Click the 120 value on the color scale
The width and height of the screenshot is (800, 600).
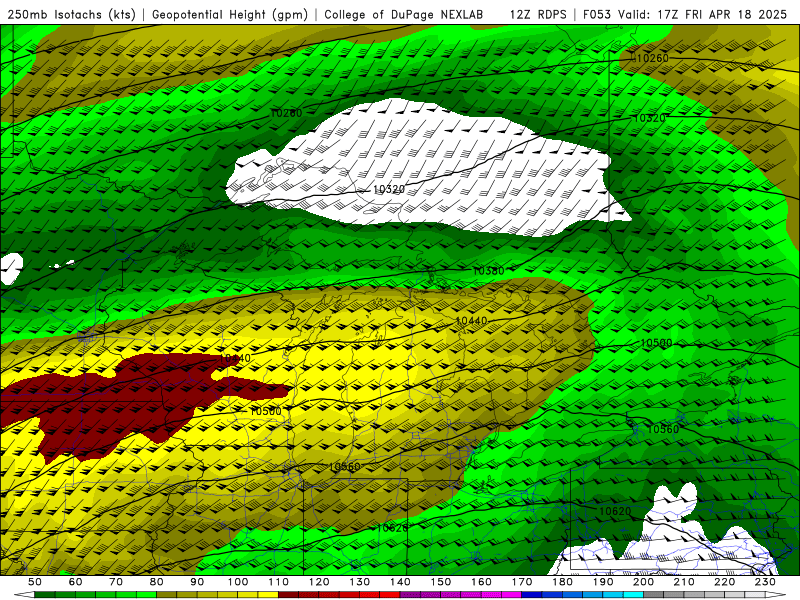(319, 582)
